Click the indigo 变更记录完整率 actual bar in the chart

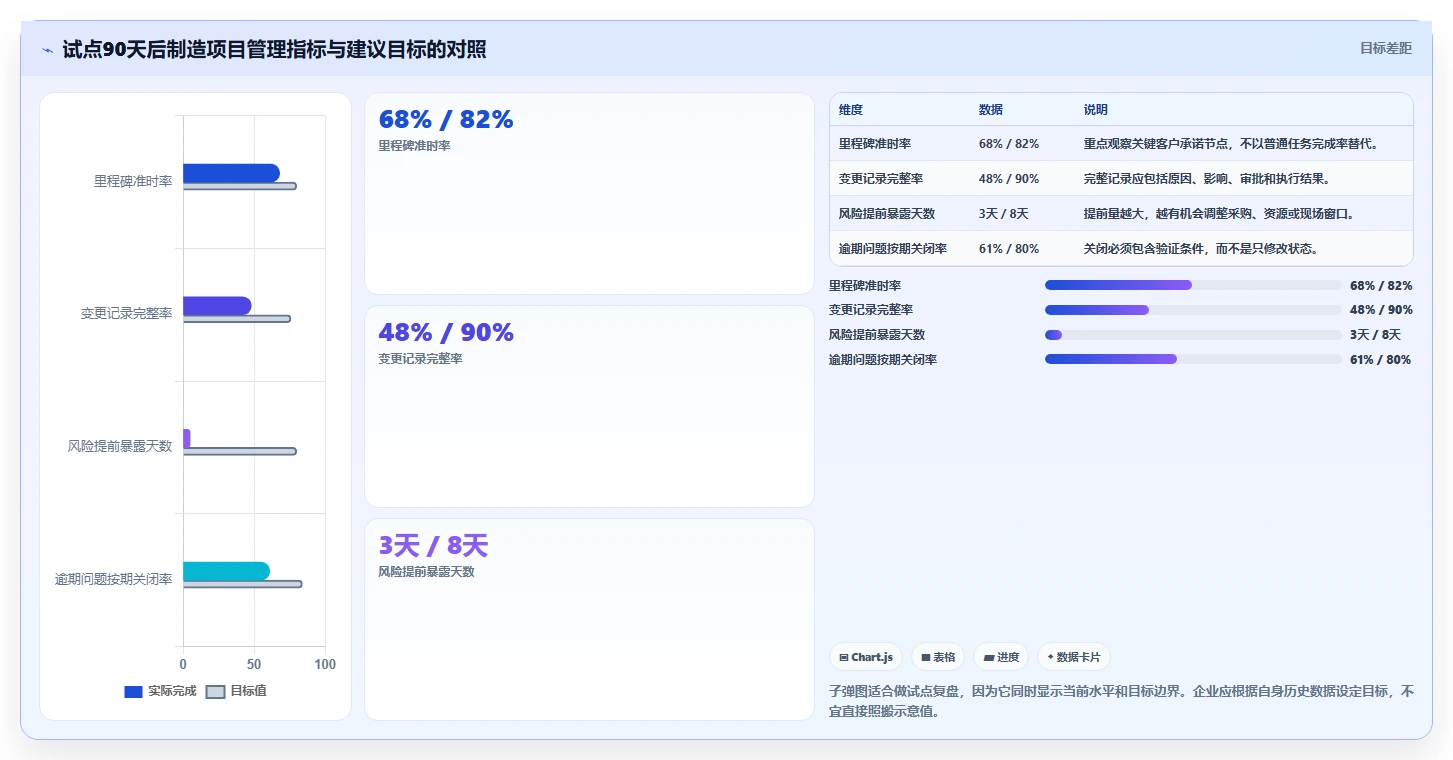pyautogui.click(x=217, y=306)
